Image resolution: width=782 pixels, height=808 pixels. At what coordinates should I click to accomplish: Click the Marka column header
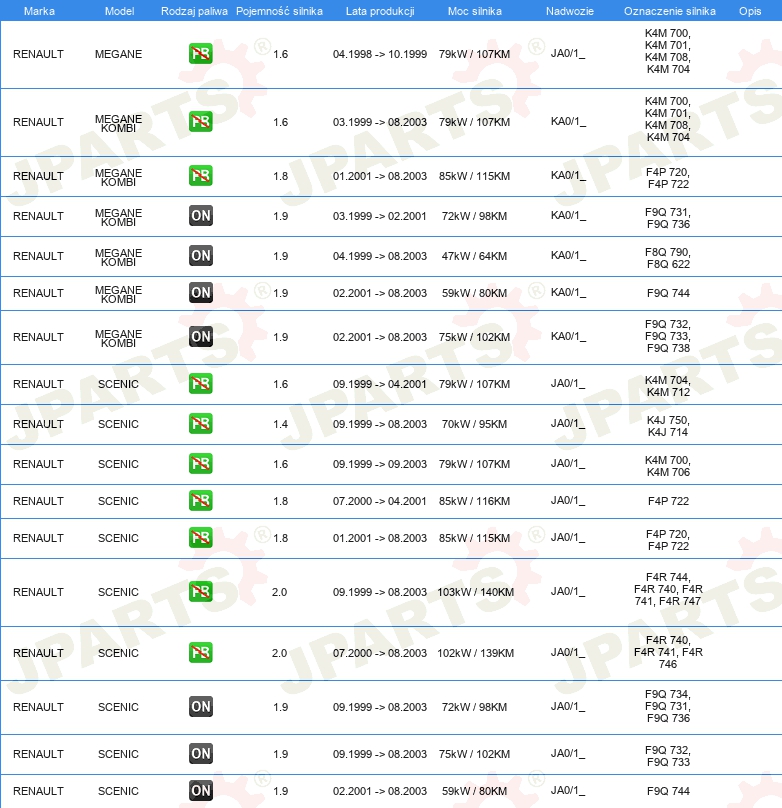pos(39,11)
